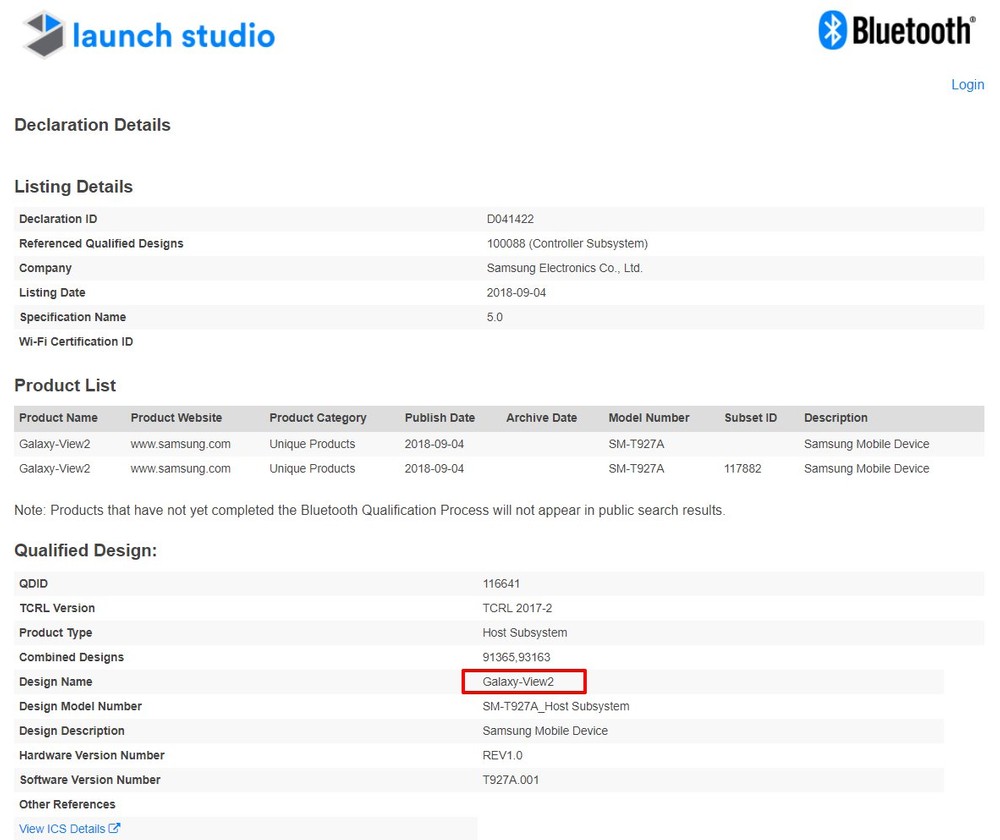Select TCRL Version value TCRL 2017-2

(x=517, y=608)
